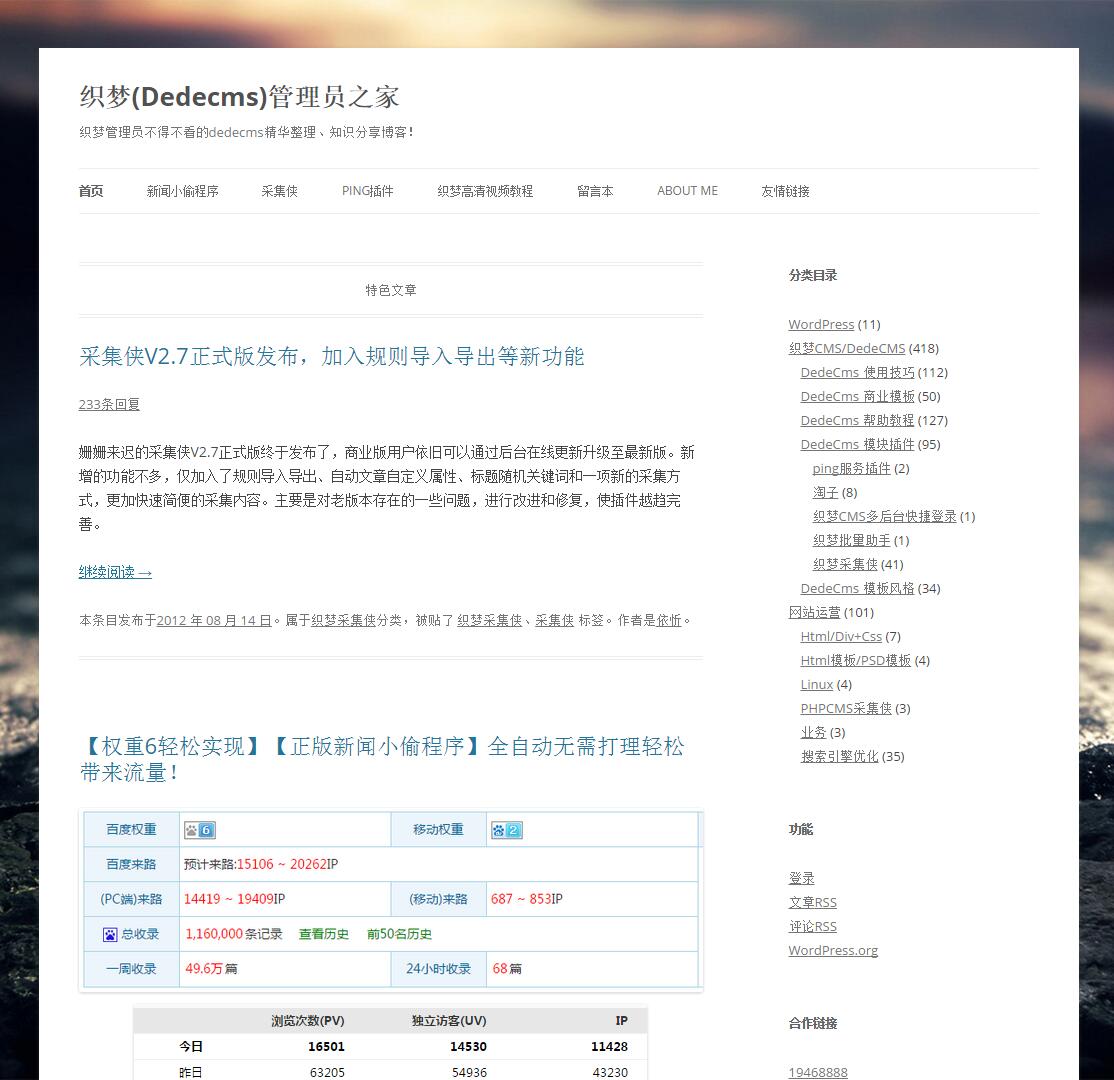Visit the WordPress.org link
Screen dimensions: 1114x1080
(833, 951)
